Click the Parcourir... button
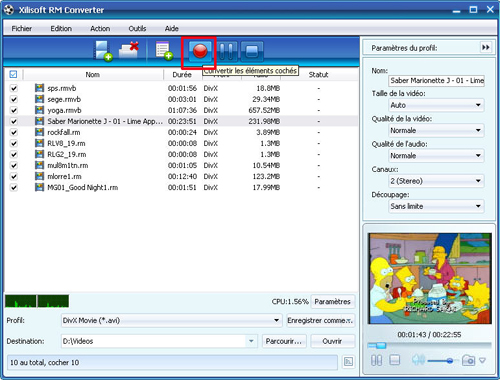Screen dimensions: 500x380 284,341
